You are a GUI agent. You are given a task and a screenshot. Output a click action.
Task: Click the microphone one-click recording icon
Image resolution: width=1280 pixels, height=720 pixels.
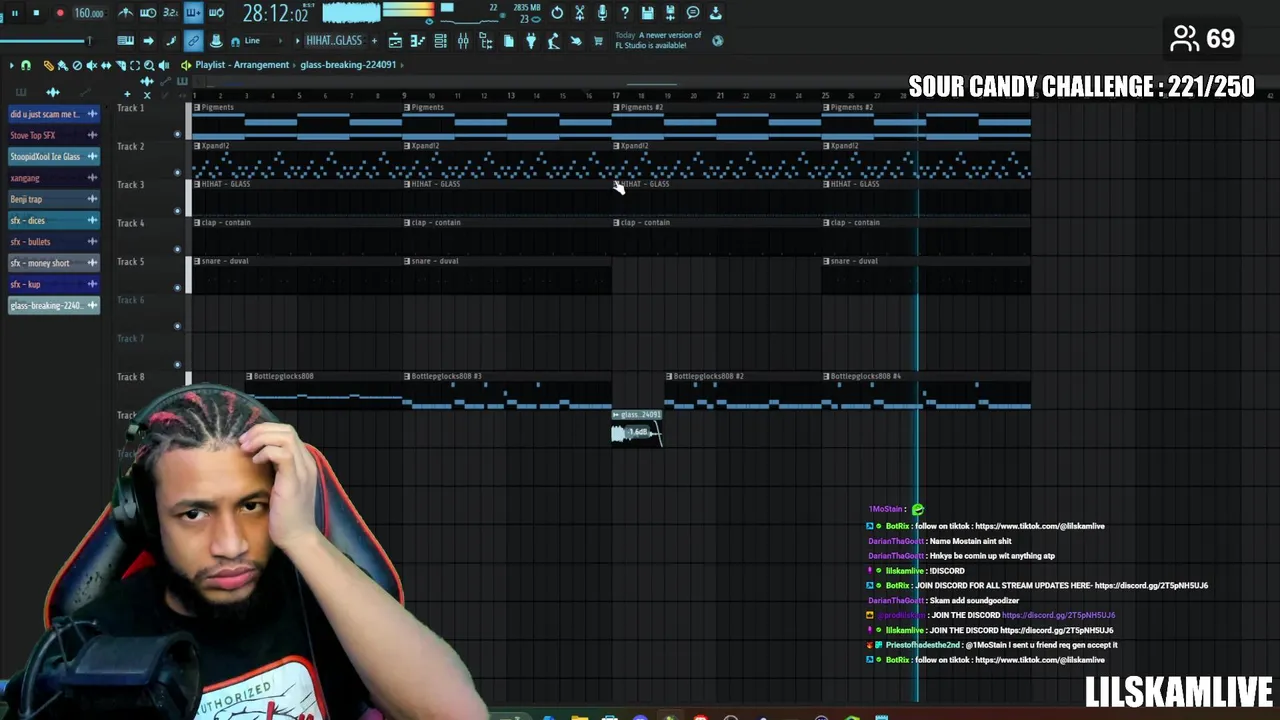602,13
